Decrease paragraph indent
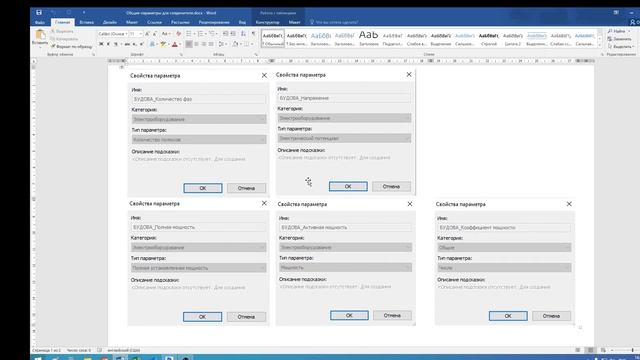 [226, 34]
